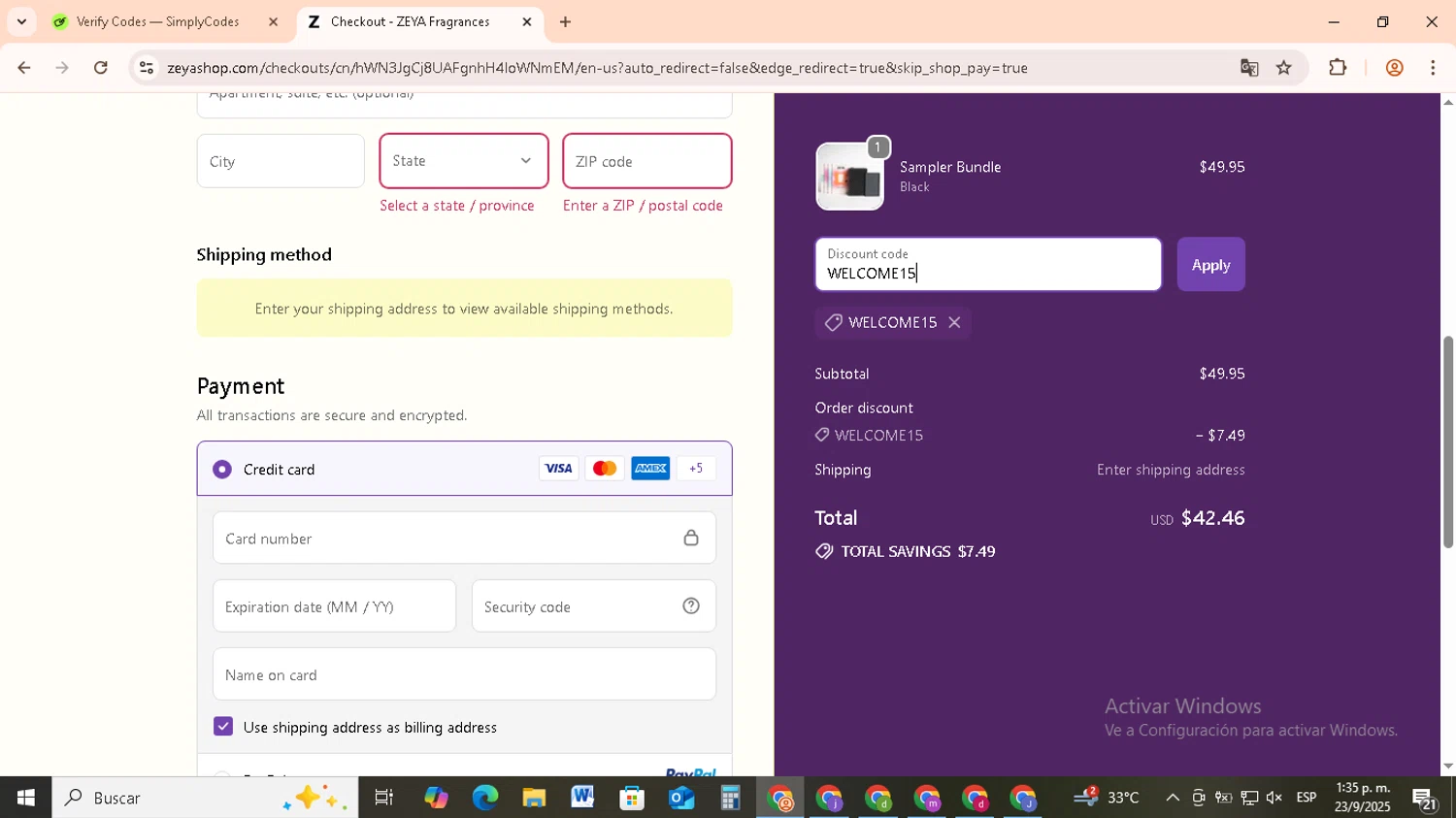Toggle Use shipping address as billing address
The image size is (1456, 818).
[223, 727]
